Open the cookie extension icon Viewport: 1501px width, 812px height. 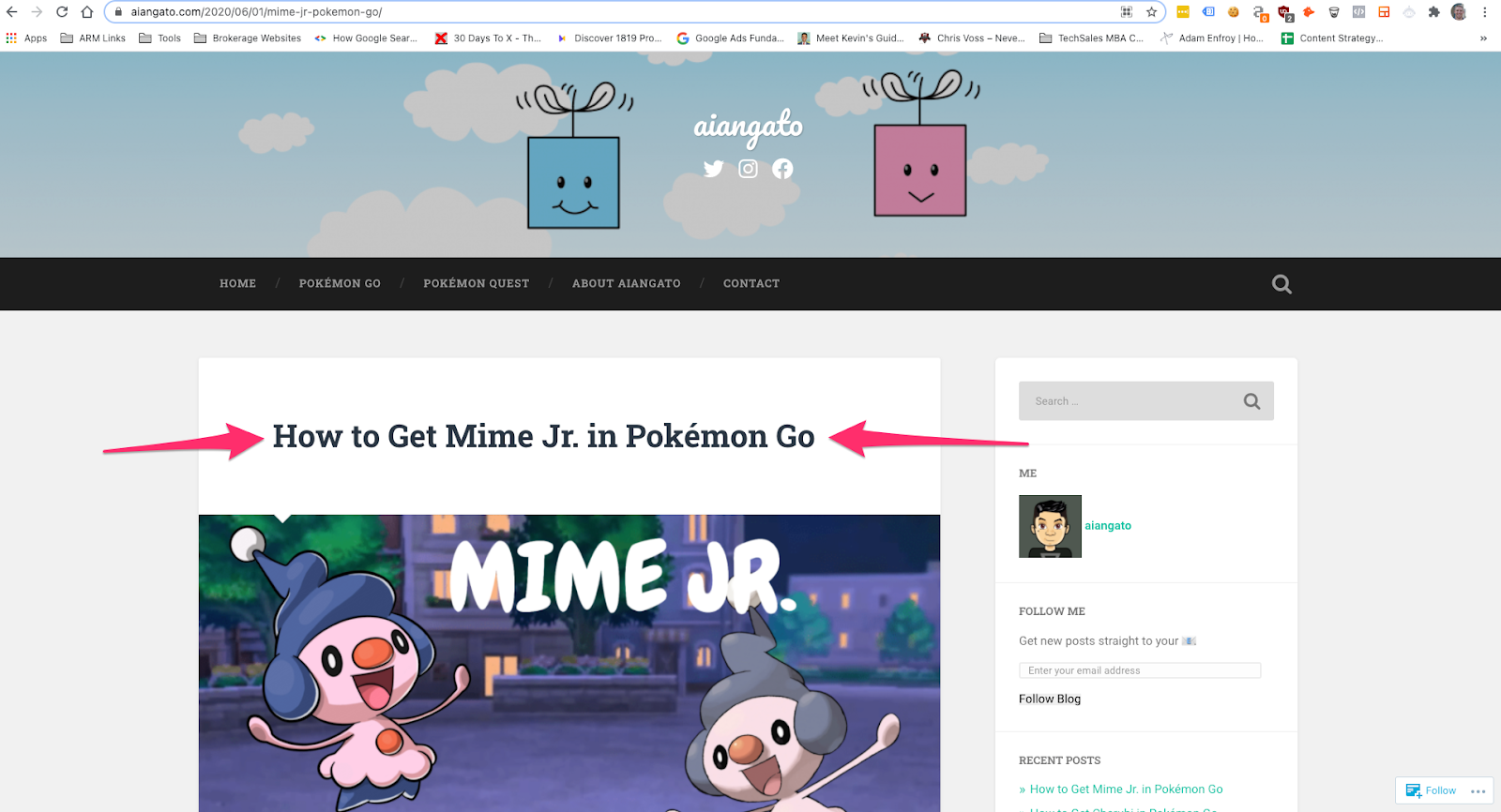pyautogui.click(x=1234, y=12)
